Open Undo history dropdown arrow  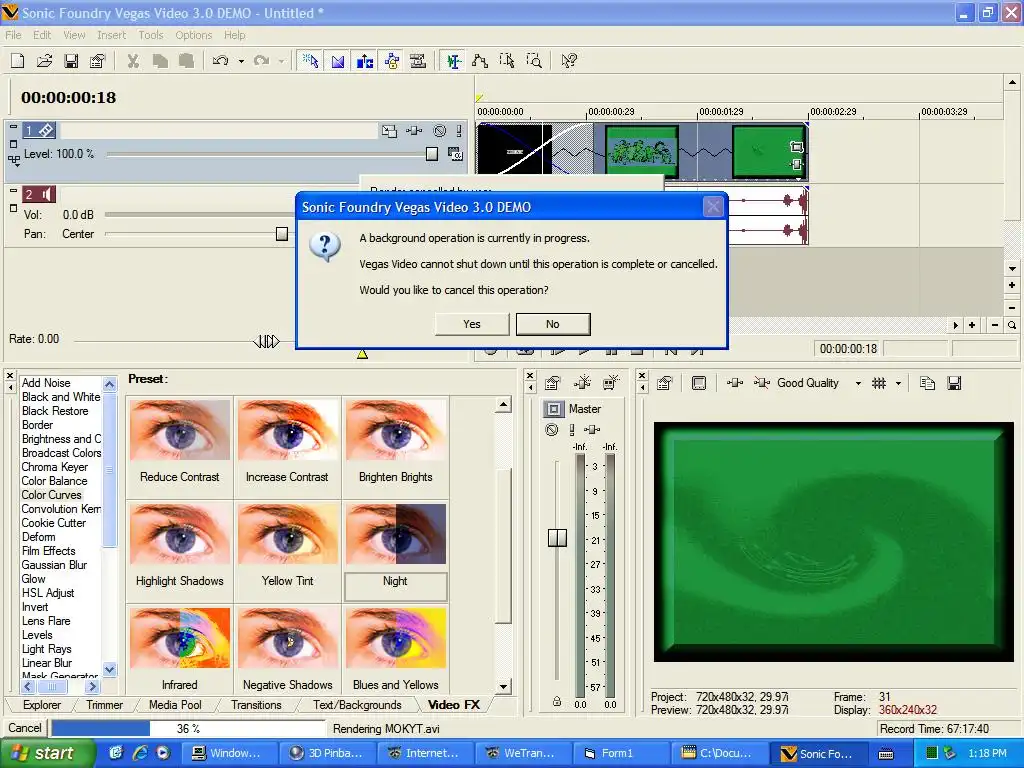point(241,61)
